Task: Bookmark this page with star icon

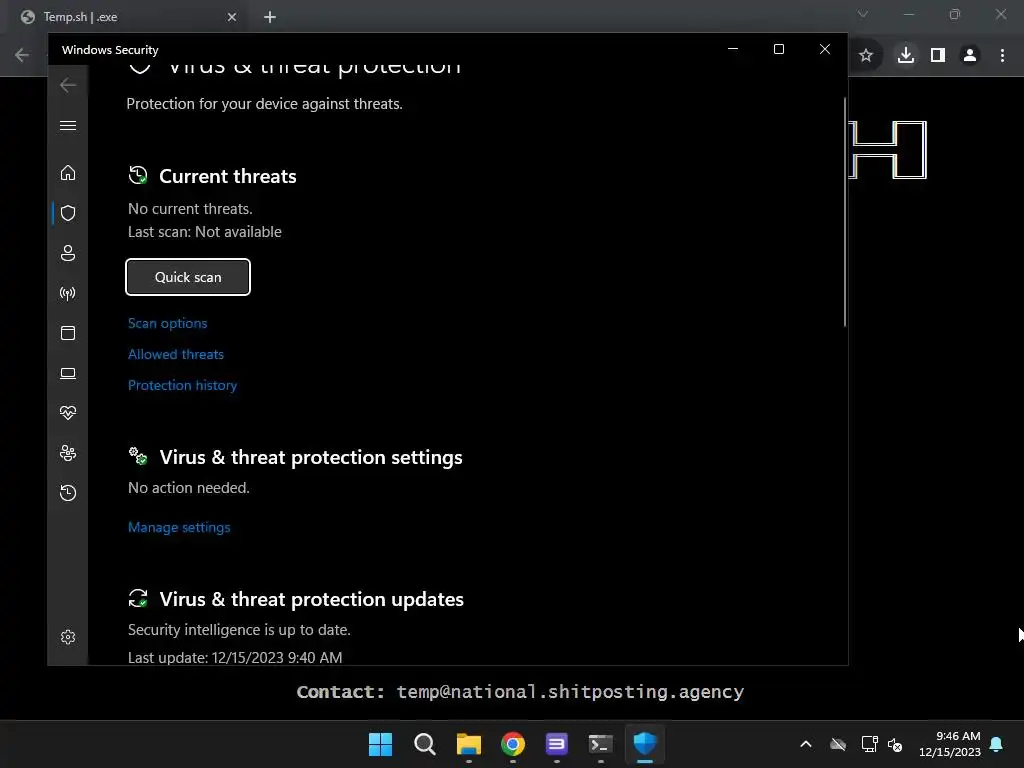Action: (866, 56)
